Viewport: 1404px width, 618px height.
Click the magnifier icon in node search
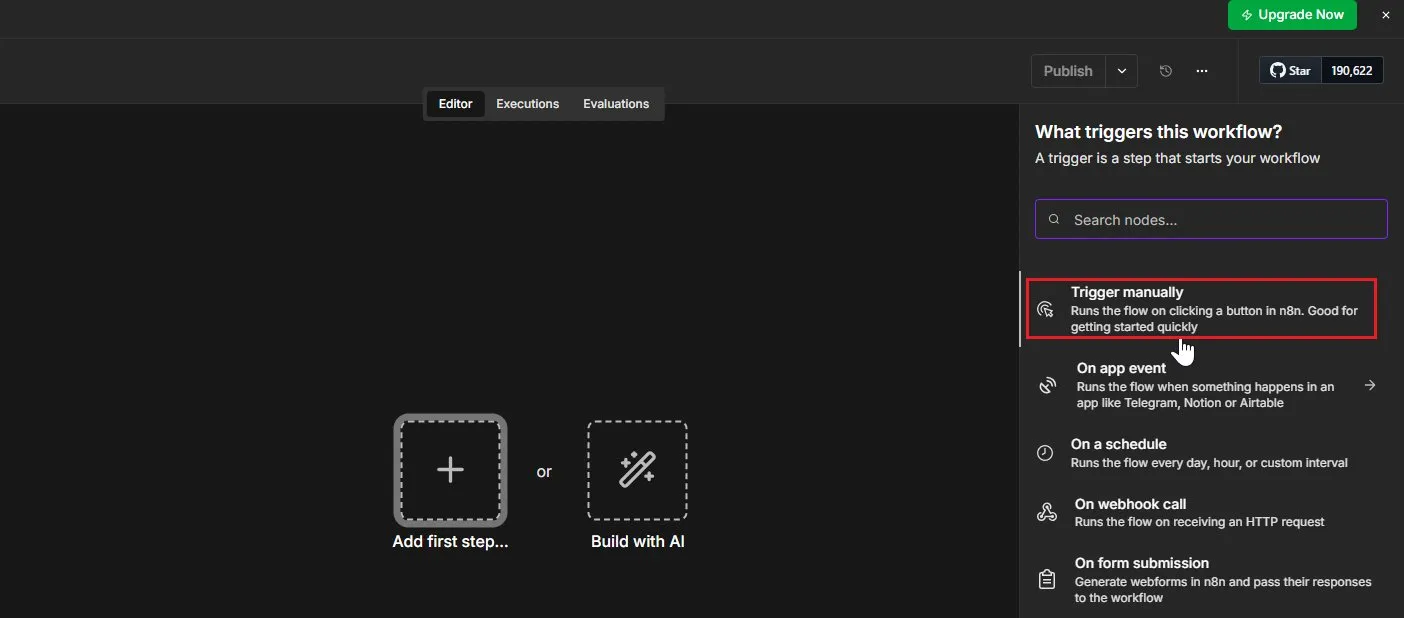click(1053, 219)
